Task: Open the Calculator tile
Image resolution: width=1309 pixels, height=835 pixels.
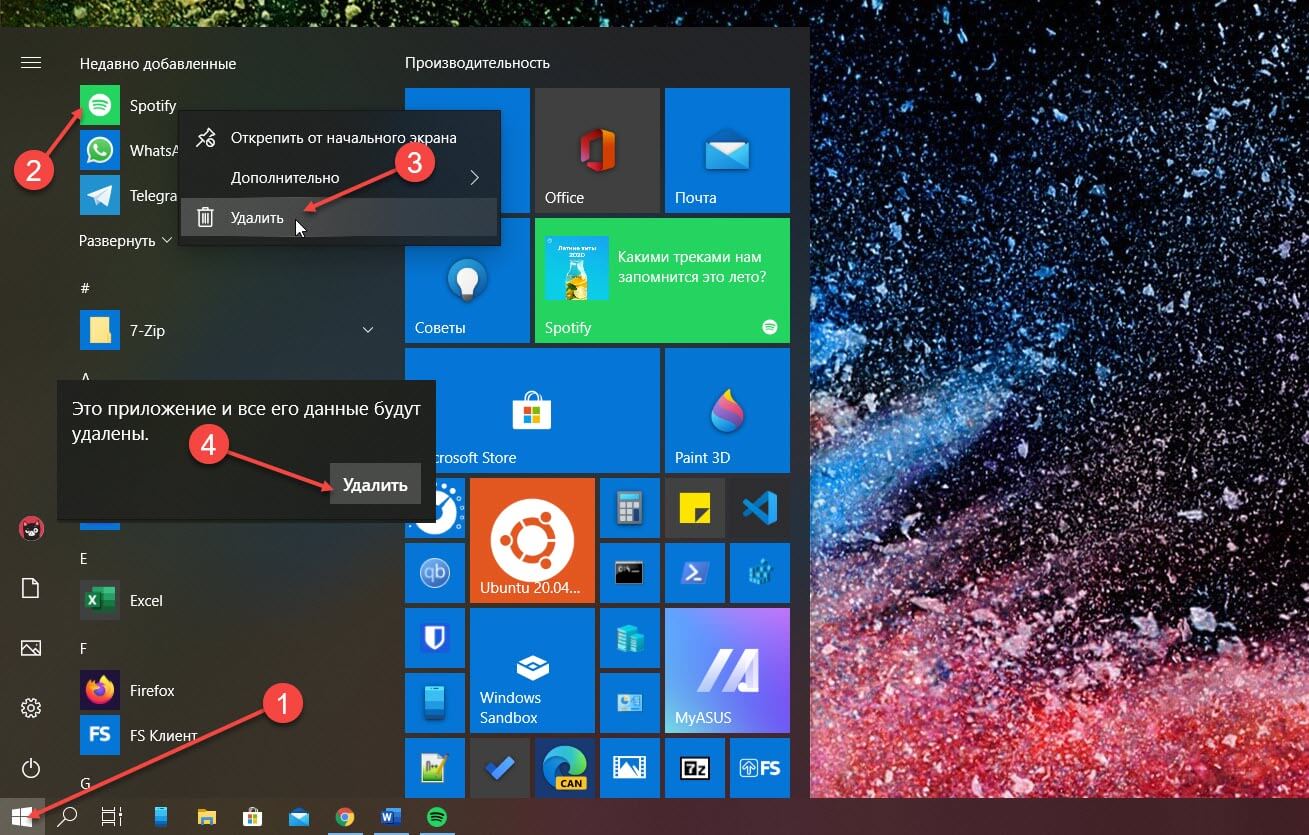Action: (x=630, y=508)
